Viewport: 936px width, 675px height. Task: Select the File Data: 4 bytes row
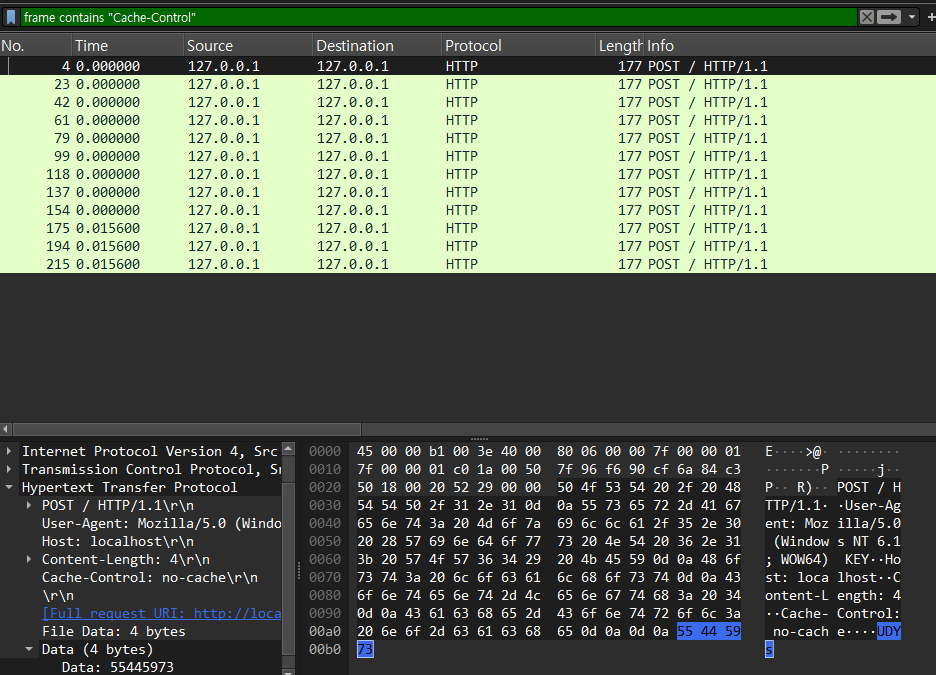point(113,631)
